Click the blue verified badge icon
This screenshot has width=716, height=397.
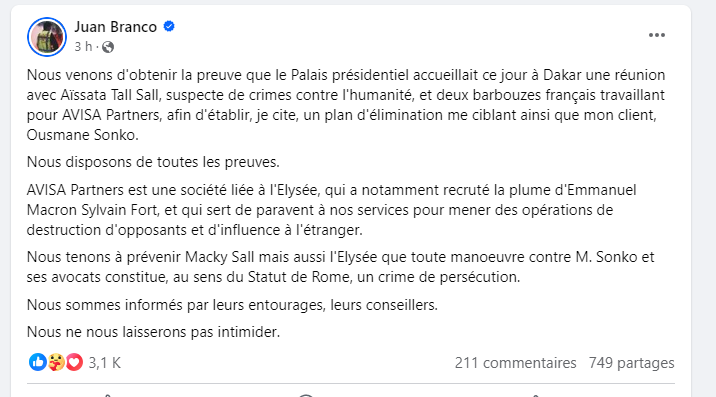(169, 26)
